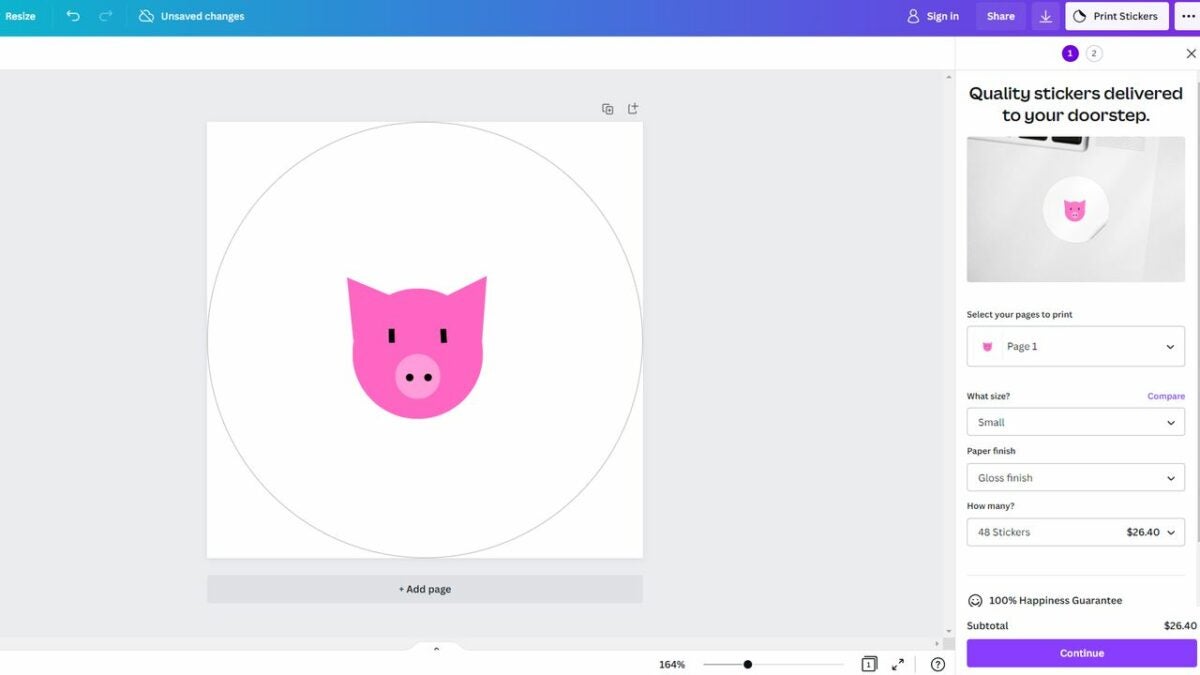Open the page manager grid view
The image size is (1200, 675).
click(868, 663)
